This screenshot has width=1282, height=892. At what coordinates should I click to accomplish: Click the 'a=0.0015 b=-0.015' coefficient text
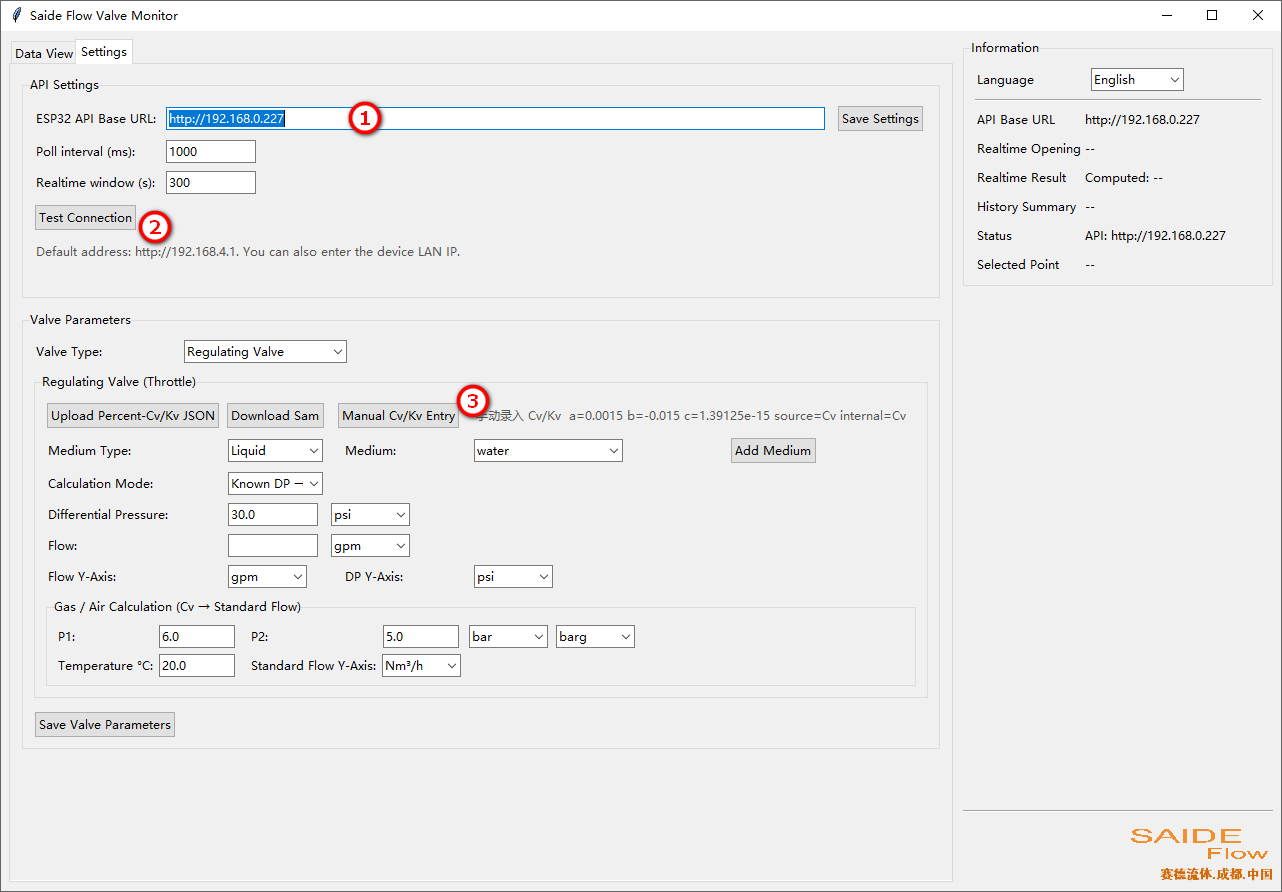[624, 416]
